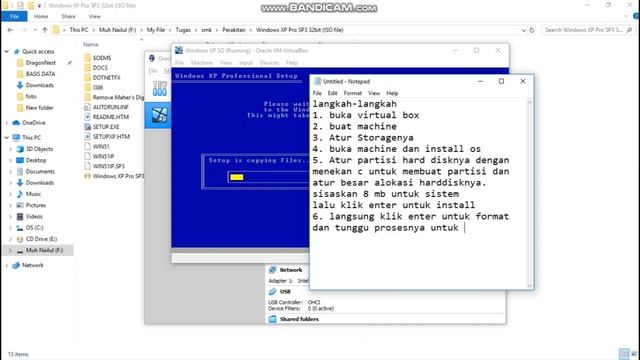
Task: Click the Network section icon in VirtualBox details
Action: 273,270
